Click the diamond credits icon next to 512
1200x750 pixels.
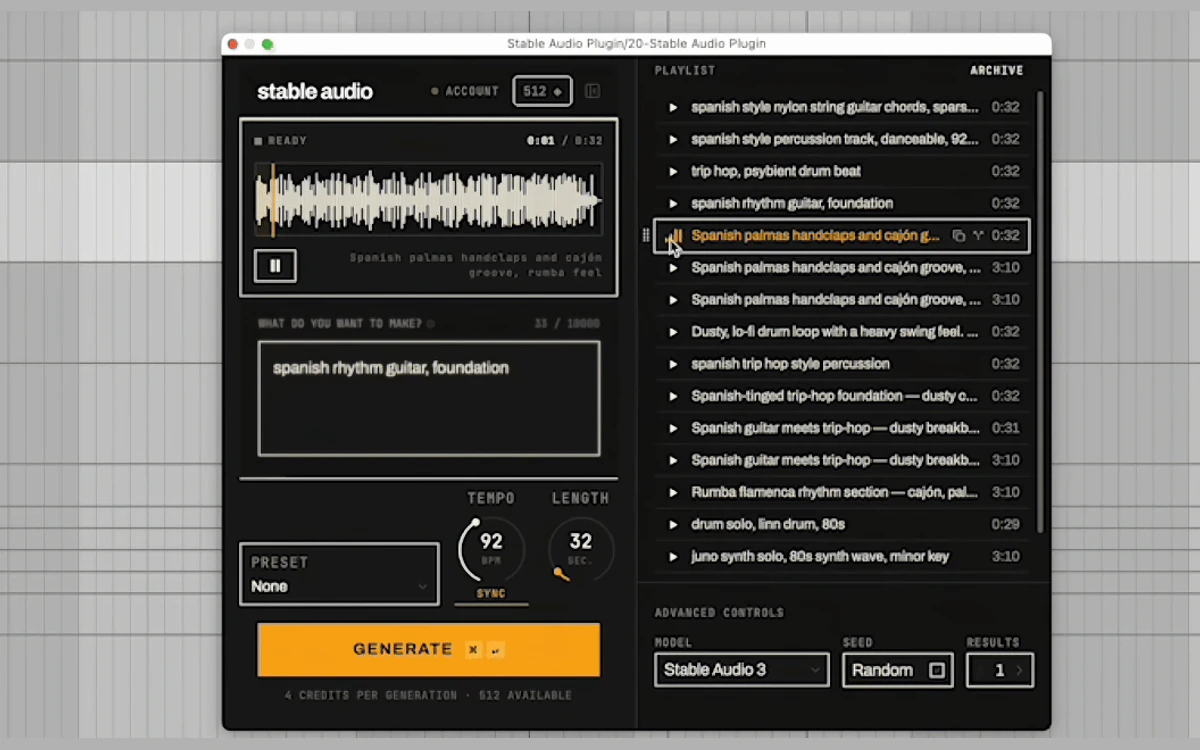click(558, 92)
